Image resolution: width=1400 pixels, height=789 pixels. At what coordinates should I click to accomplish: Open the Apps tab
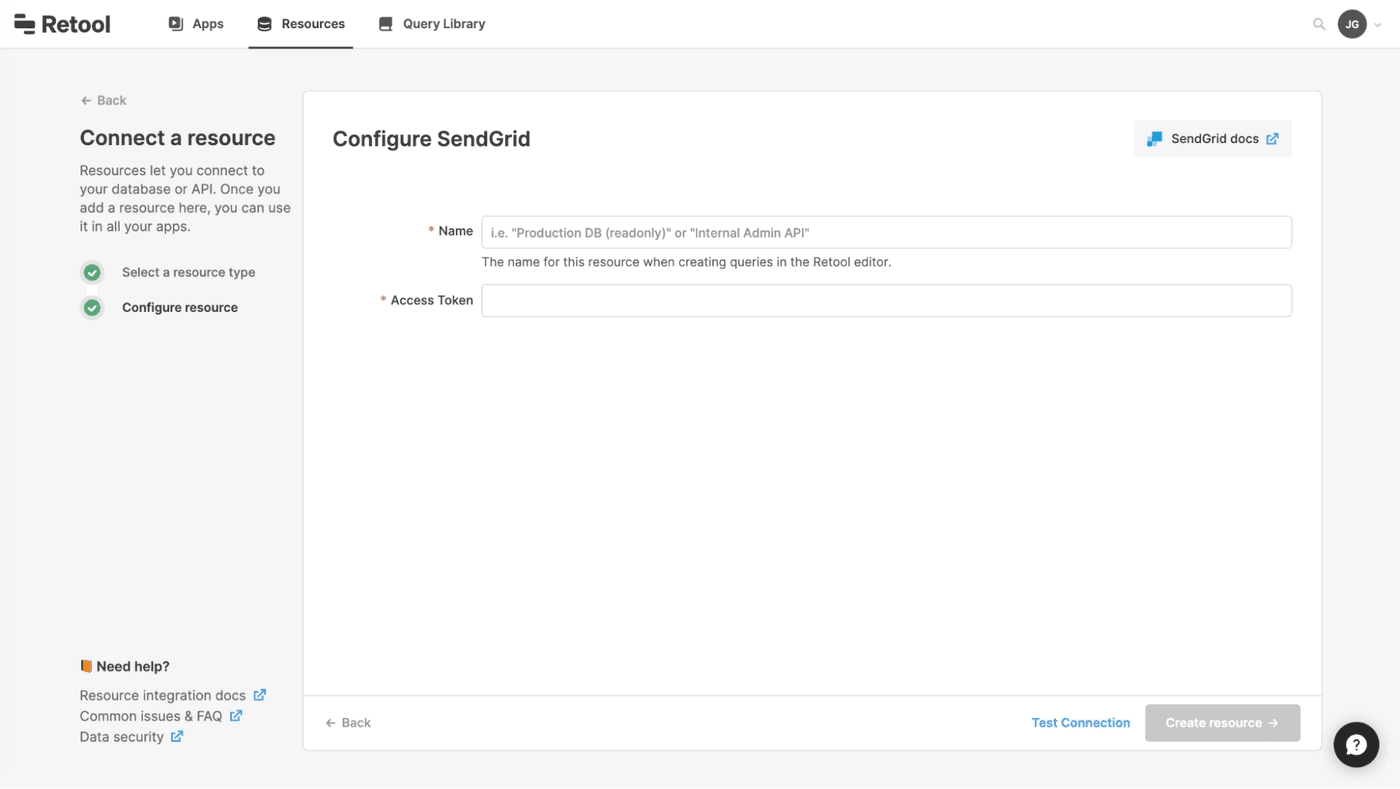(x=196, y=24)
